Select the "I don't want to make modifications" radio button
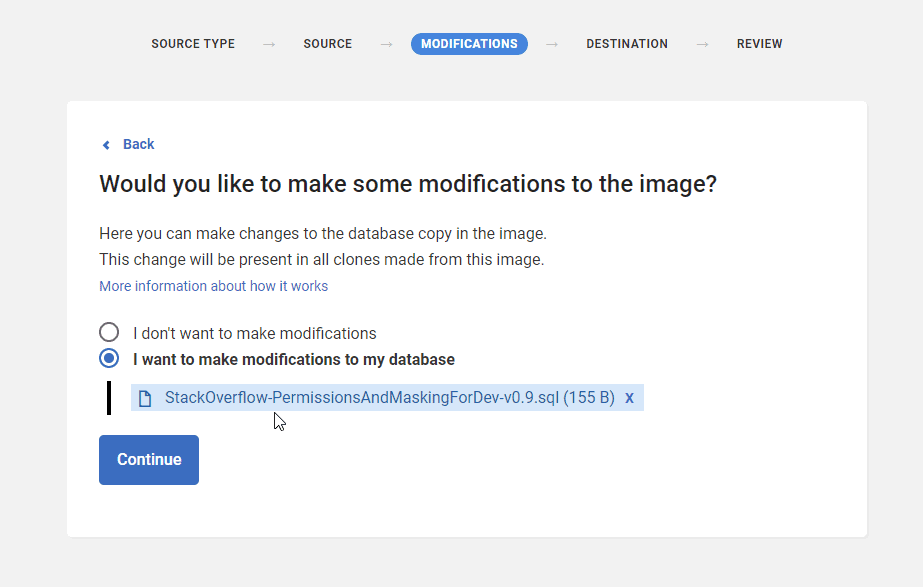 [109, 333]
